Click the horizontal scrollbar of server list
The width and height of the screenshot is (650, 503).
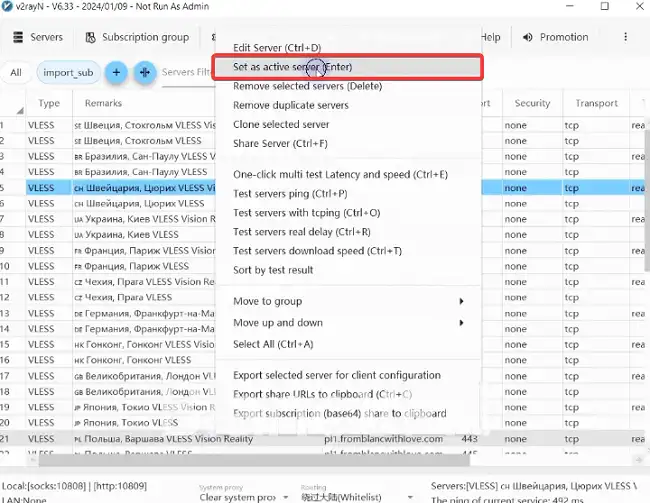254,459
